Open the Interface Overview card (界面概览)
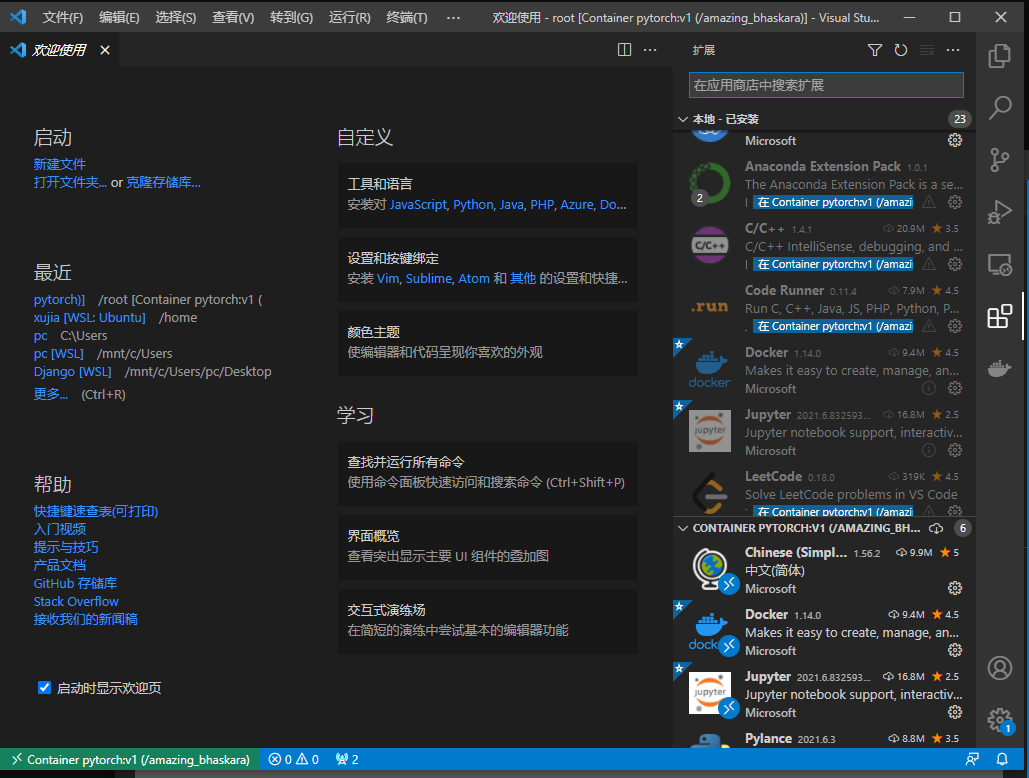Screen dimensions: 1029x778 pyautogui.click(x=488, y=547)
